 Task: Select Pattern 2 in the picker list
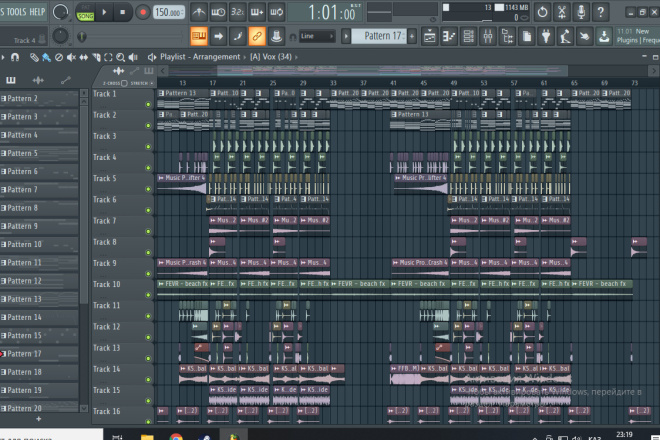click(39, 99)
